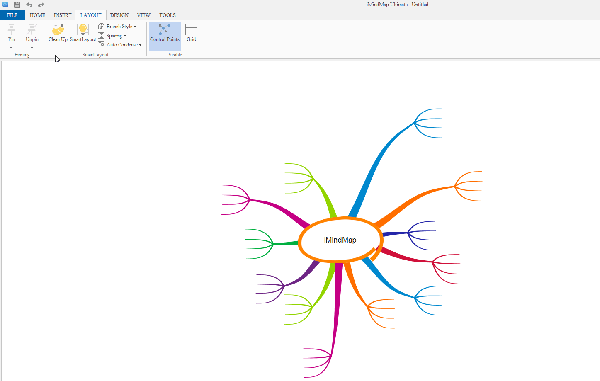Click the iMindMap application icon

5,5
